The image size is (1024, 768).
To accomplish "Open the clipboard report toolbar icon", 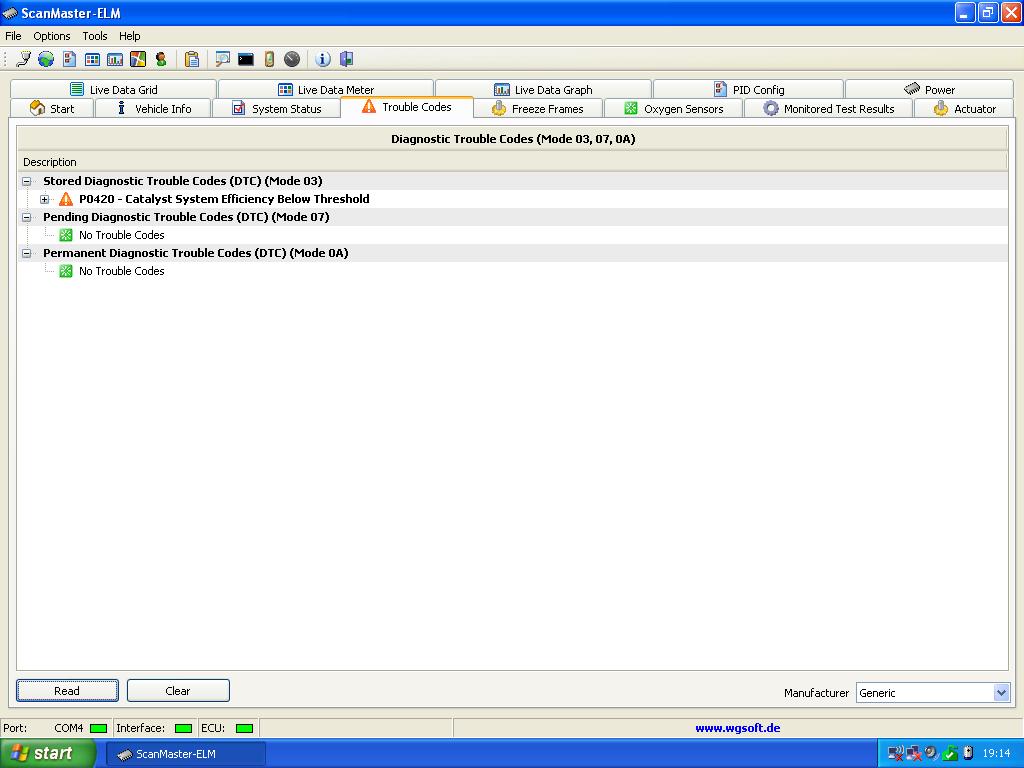I will click(x=191, y=59).
